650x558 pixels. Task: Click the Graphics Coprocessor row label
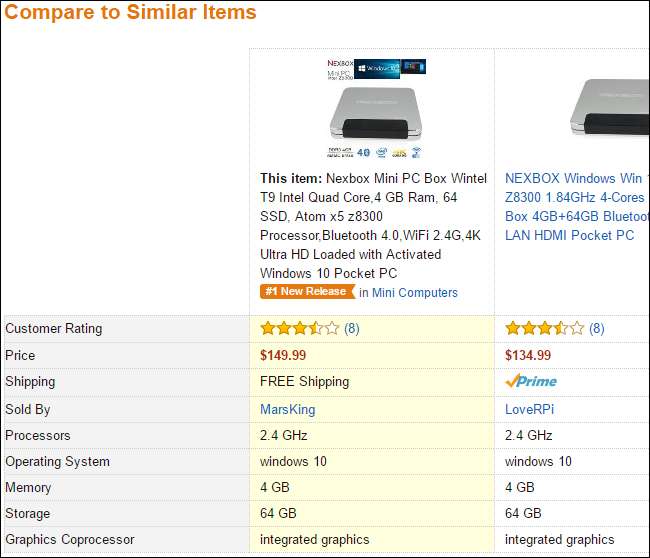pyautogui.click(x=70, y=540)
